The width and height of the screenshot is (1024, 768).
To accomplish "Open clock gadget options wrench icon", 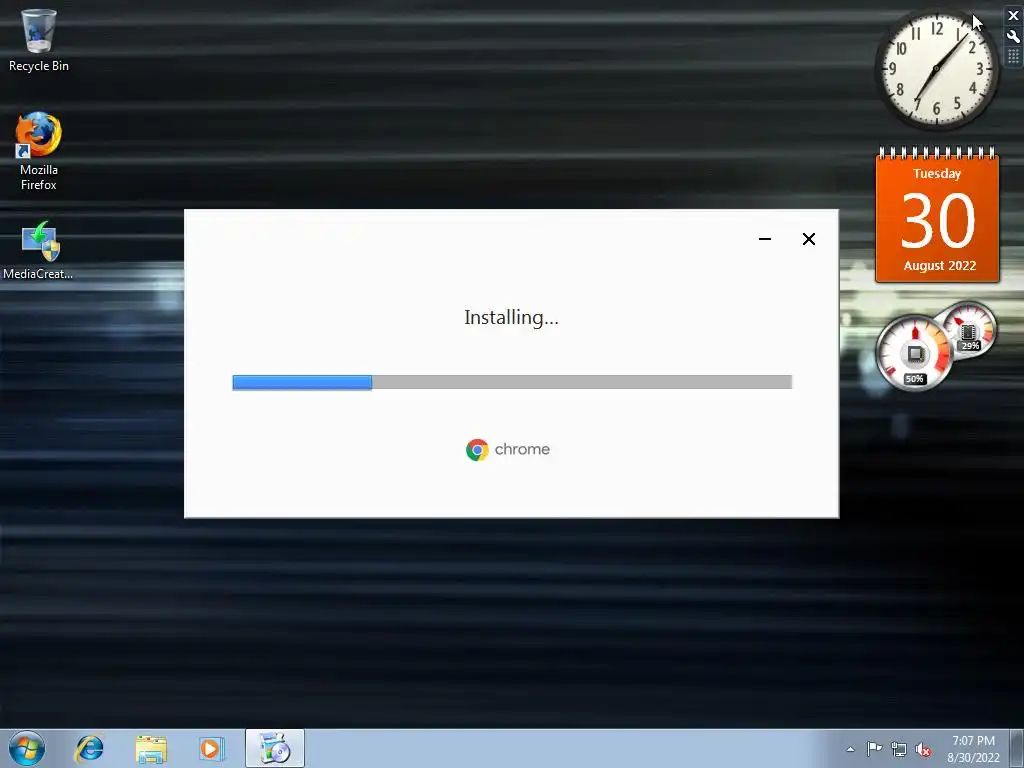I will pos(1014,36).
